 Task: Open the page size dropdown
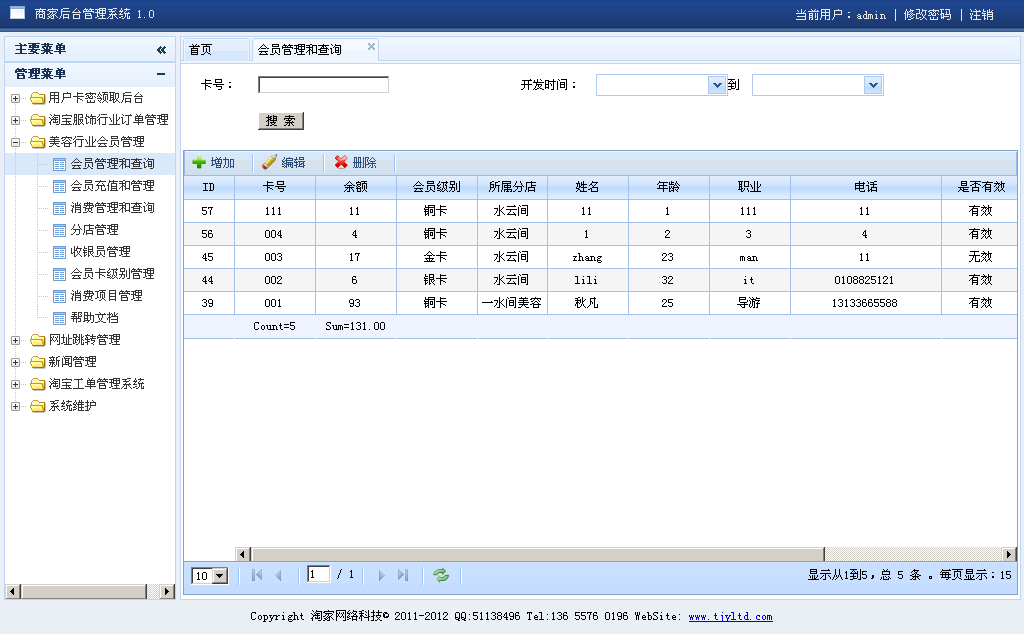coord(220,576)
